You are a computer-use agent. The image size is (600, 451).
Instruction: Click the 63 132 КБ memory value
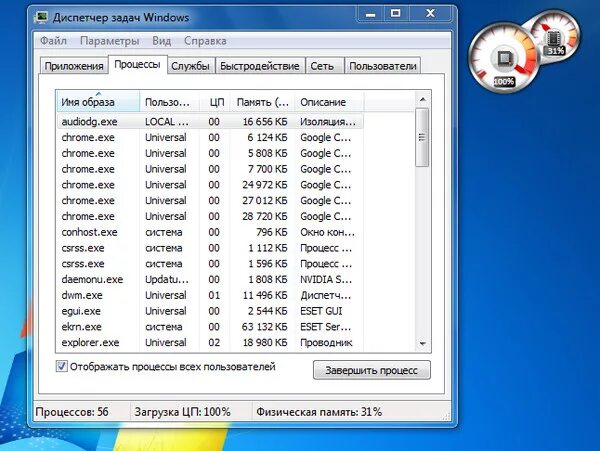click(x=264, y=327)
